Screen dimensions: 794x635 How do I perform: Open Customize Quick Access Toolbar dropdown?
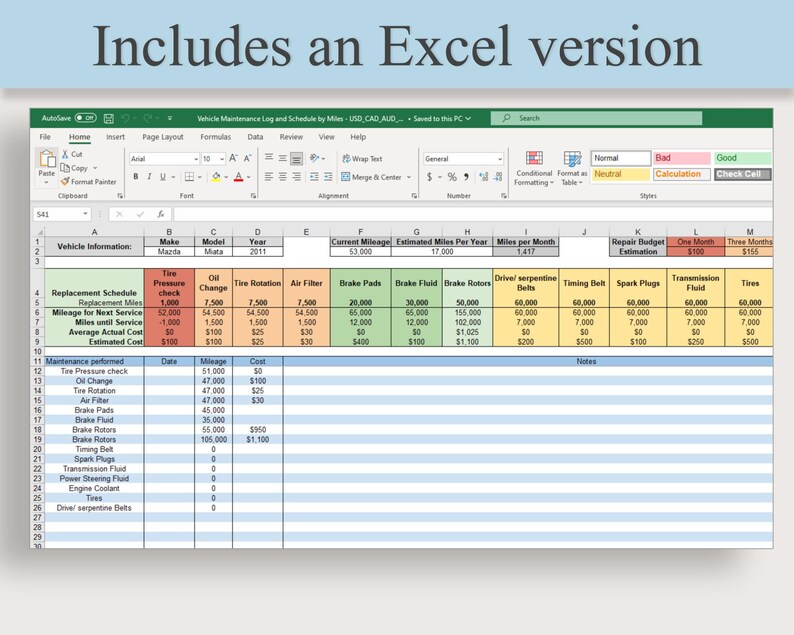[x=170, y=118]
